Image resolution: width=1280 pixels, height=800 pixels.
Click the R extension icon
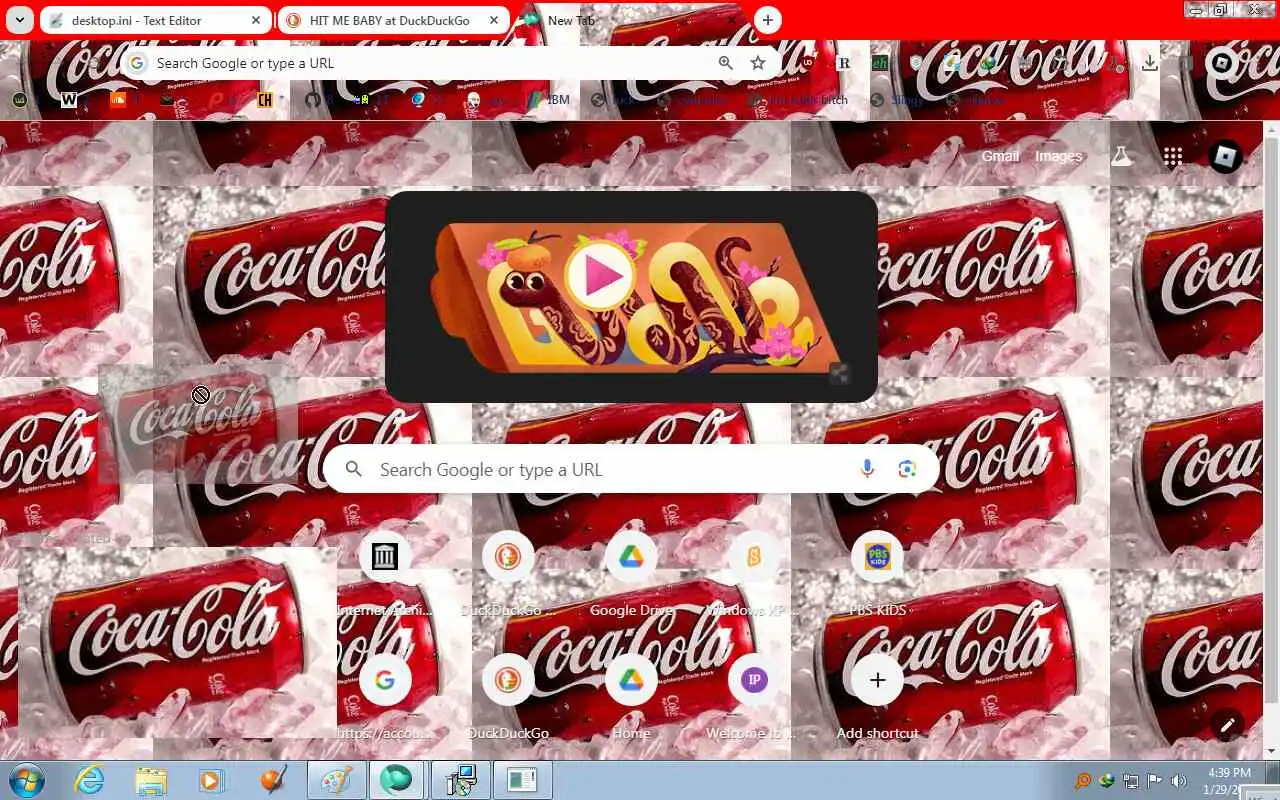coord(843,63)
